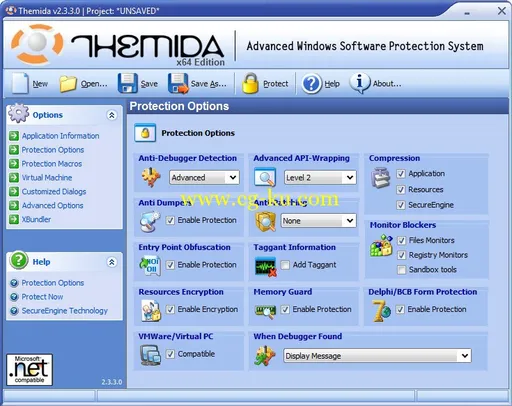512x406 pixels.
Task: Open the XBundler section
Action: point(36,219)
